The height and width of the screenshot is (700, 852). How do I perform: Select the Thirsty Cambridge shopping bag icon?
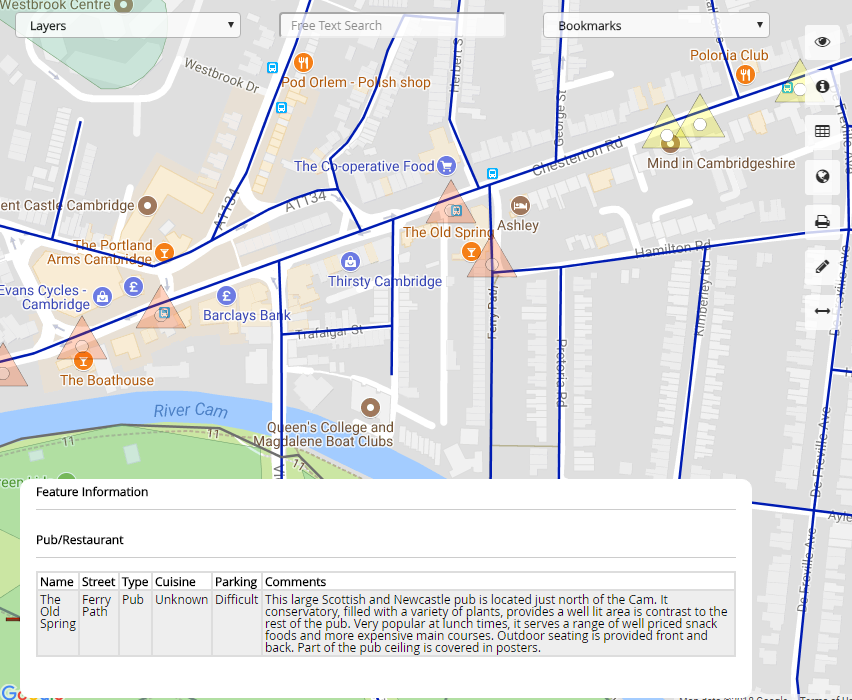coord(350,262)
